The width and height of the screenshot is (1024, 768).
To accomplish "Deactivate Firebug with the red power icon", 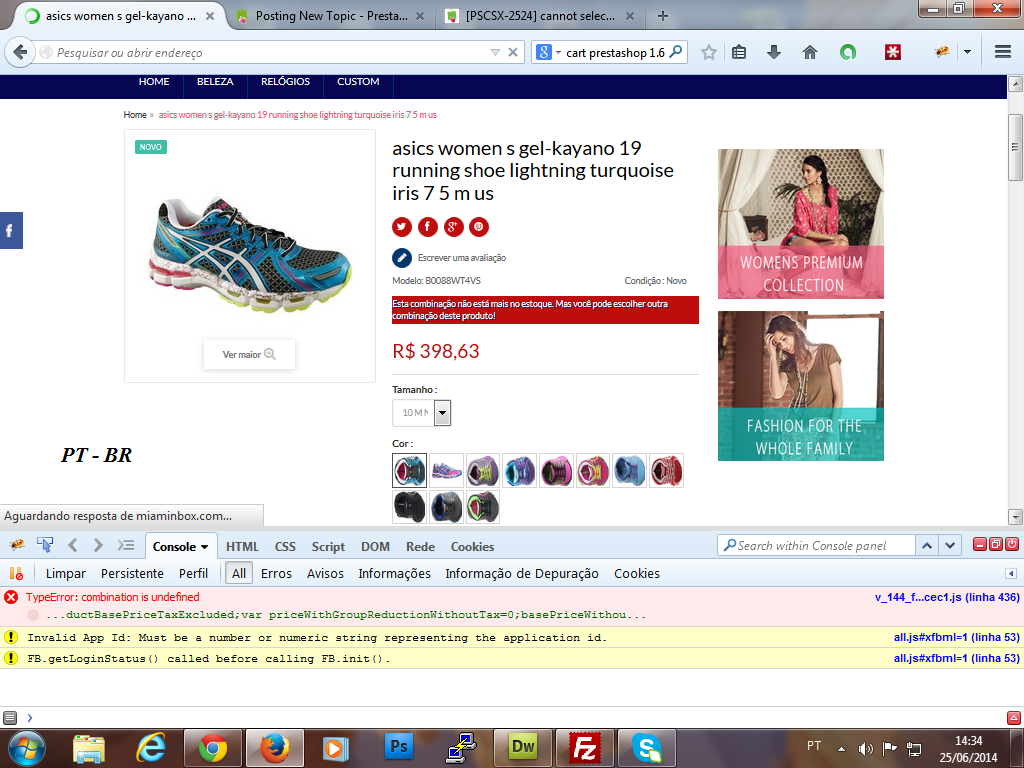I will 1012,544.
